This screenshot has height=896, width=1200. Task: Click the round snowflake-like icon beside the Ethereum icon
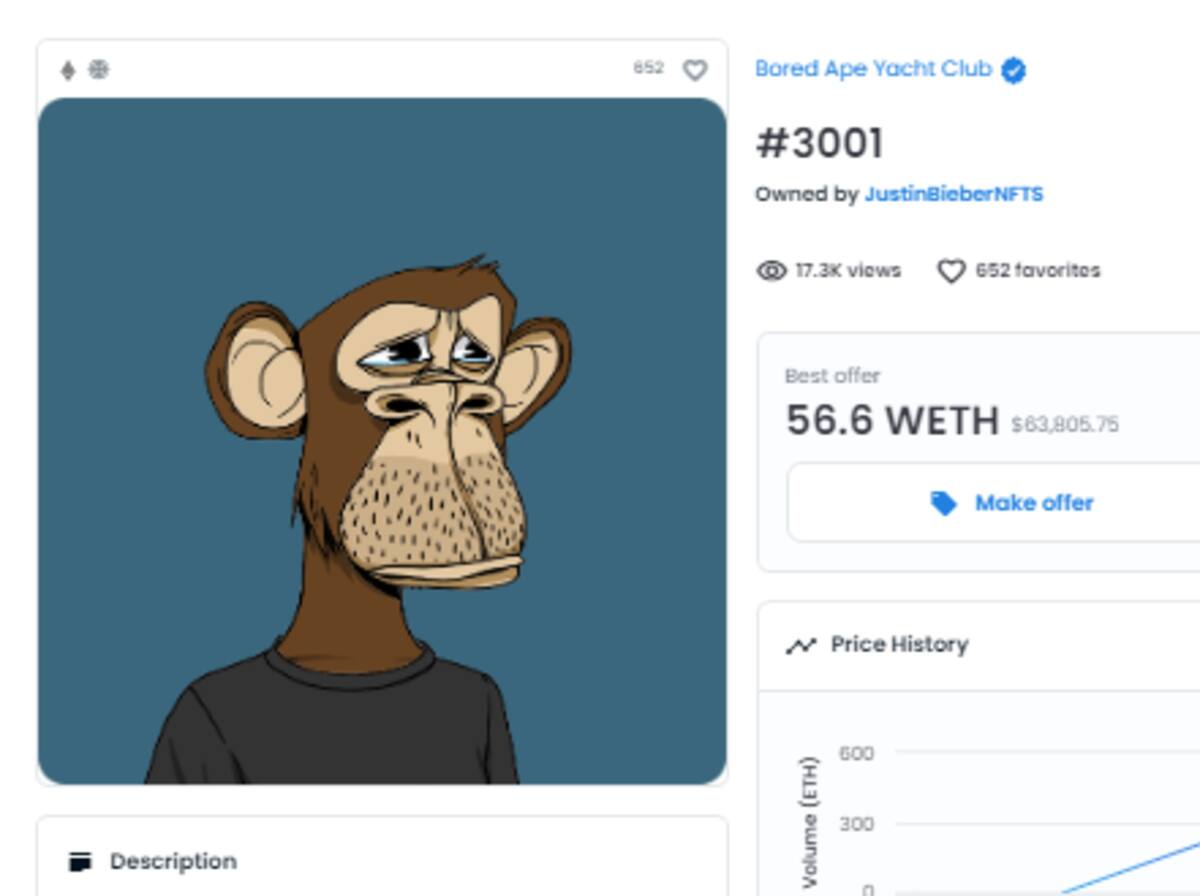click(98, 70)
